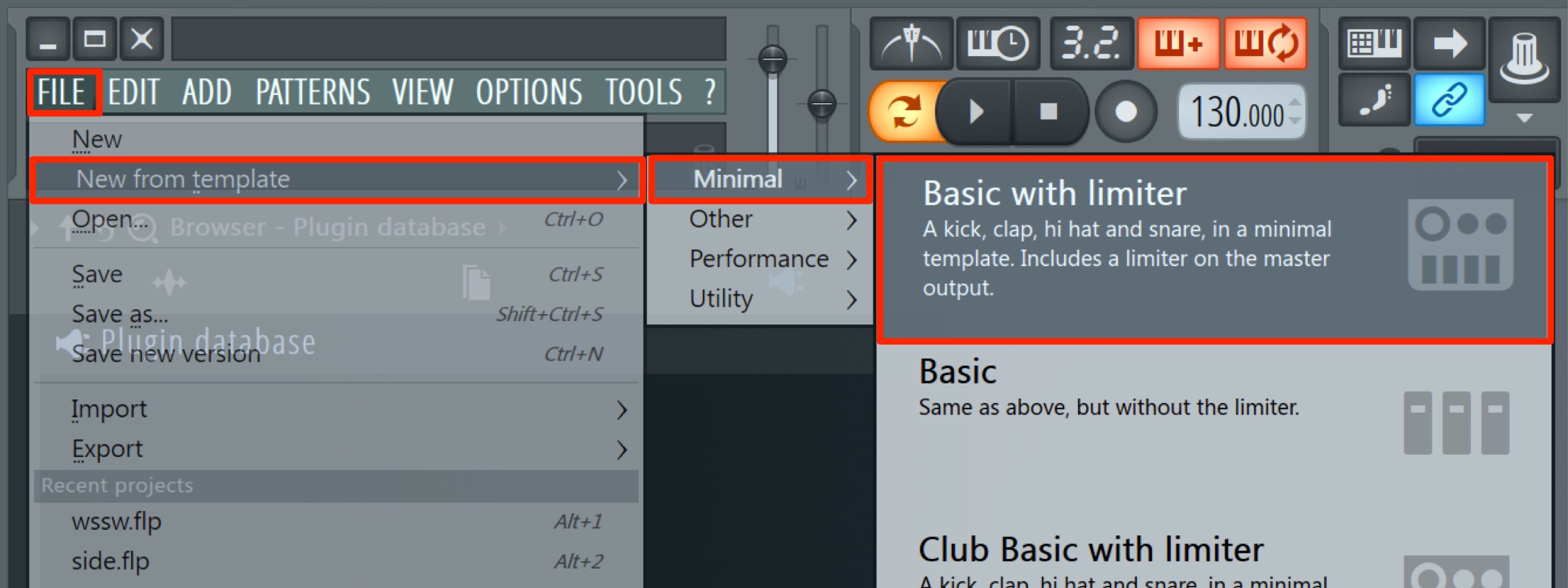This screenshot has width=1568, height=588.
Task: Toggle loop recording button
Action: pos(1265,44)
